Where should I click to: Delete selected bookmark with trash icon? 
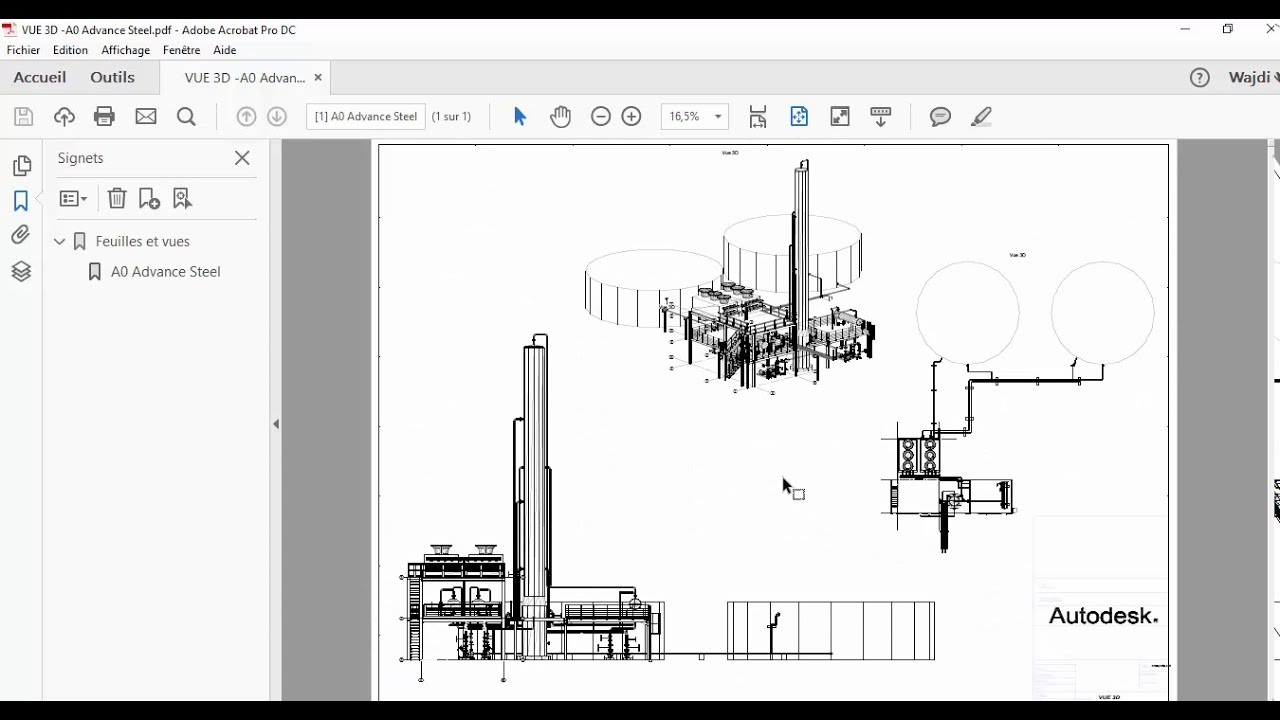coord(117,199)
